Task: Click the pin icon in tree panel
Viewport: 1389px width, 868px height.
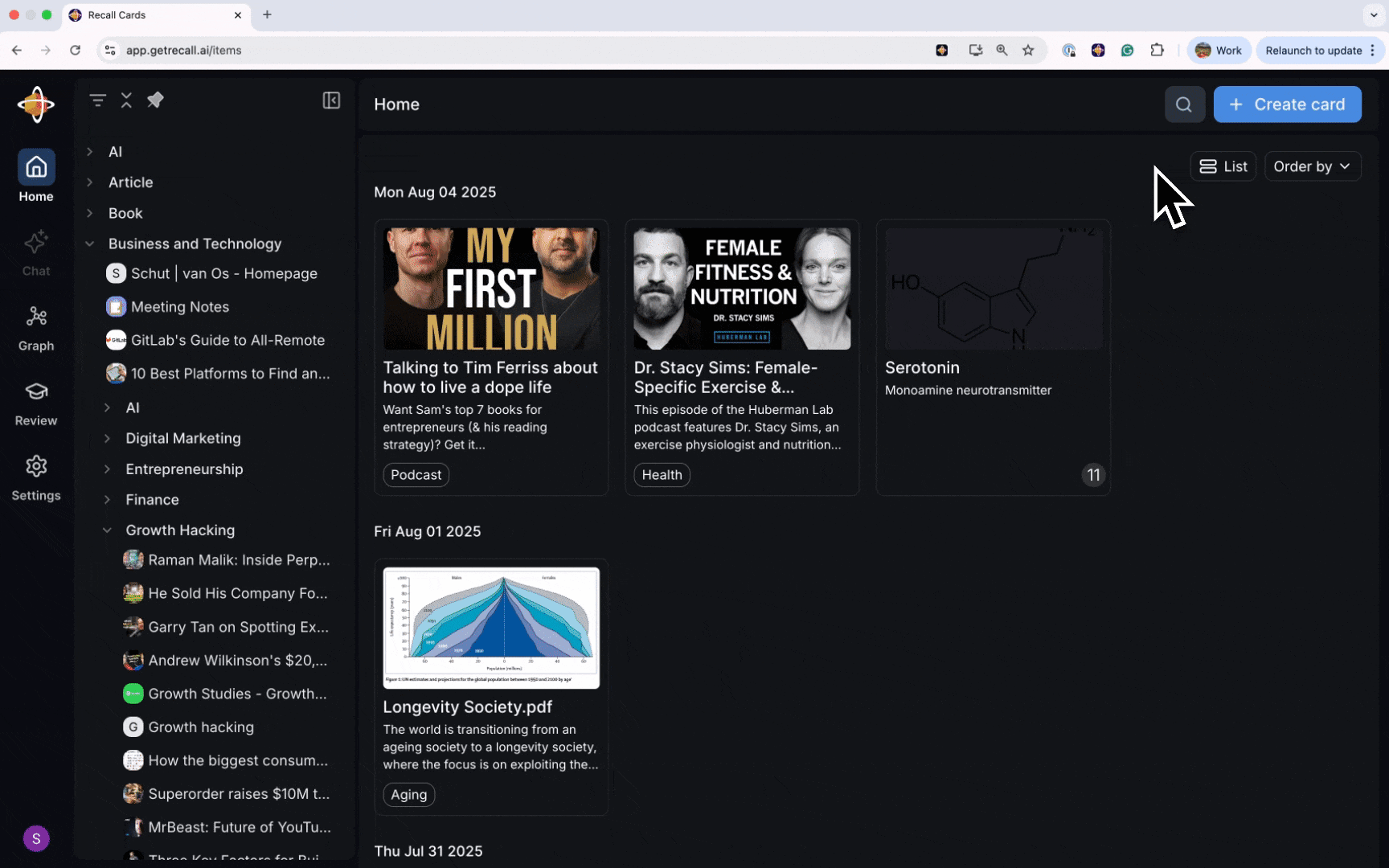Action: (155, 100)
